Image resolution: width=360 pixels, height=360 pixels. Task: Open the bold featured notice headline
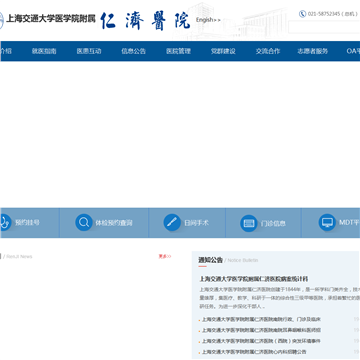coord(254,279)
